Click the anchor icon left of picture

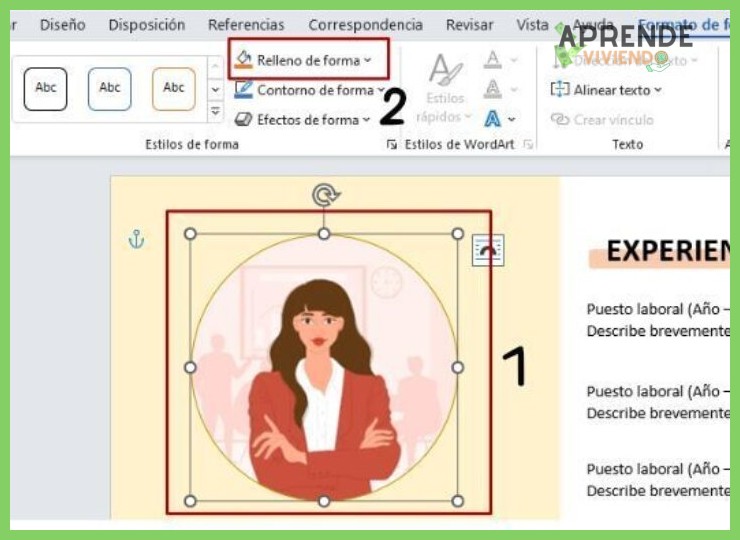click(136, 239)
